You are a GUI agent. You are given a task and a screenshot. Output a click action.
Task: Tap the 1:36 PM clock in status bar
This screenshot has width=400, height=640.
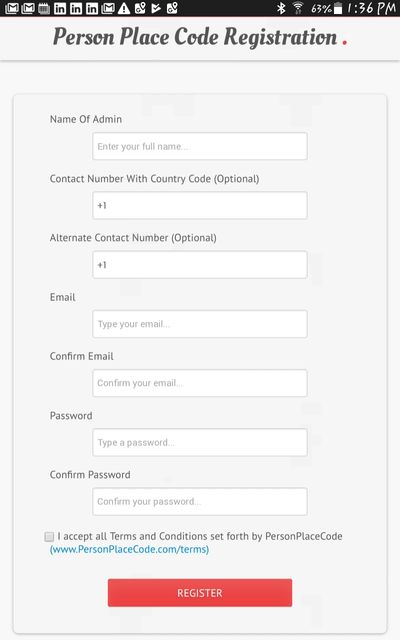click(371, 8)
